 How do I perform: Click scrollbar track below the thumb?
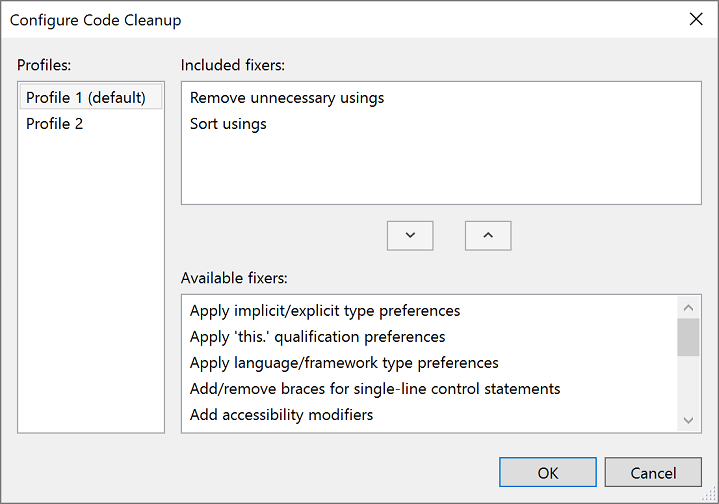click(x=688, y=385)
